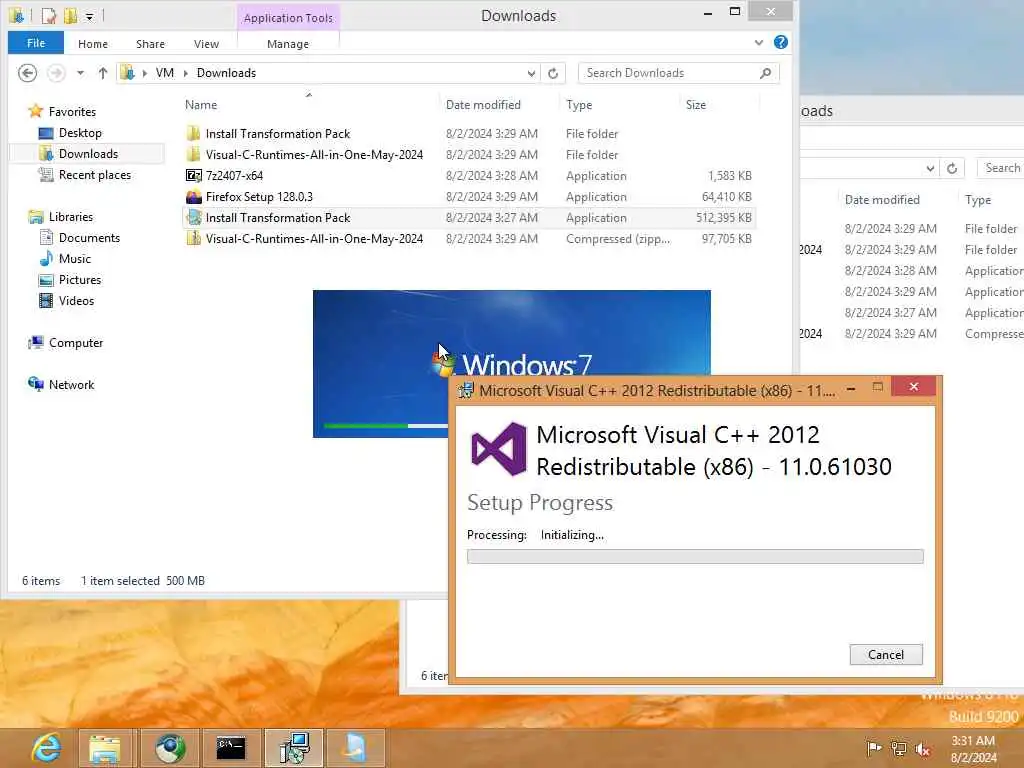Click the Visual C++ installer taskbar icon

pos(293,748)
